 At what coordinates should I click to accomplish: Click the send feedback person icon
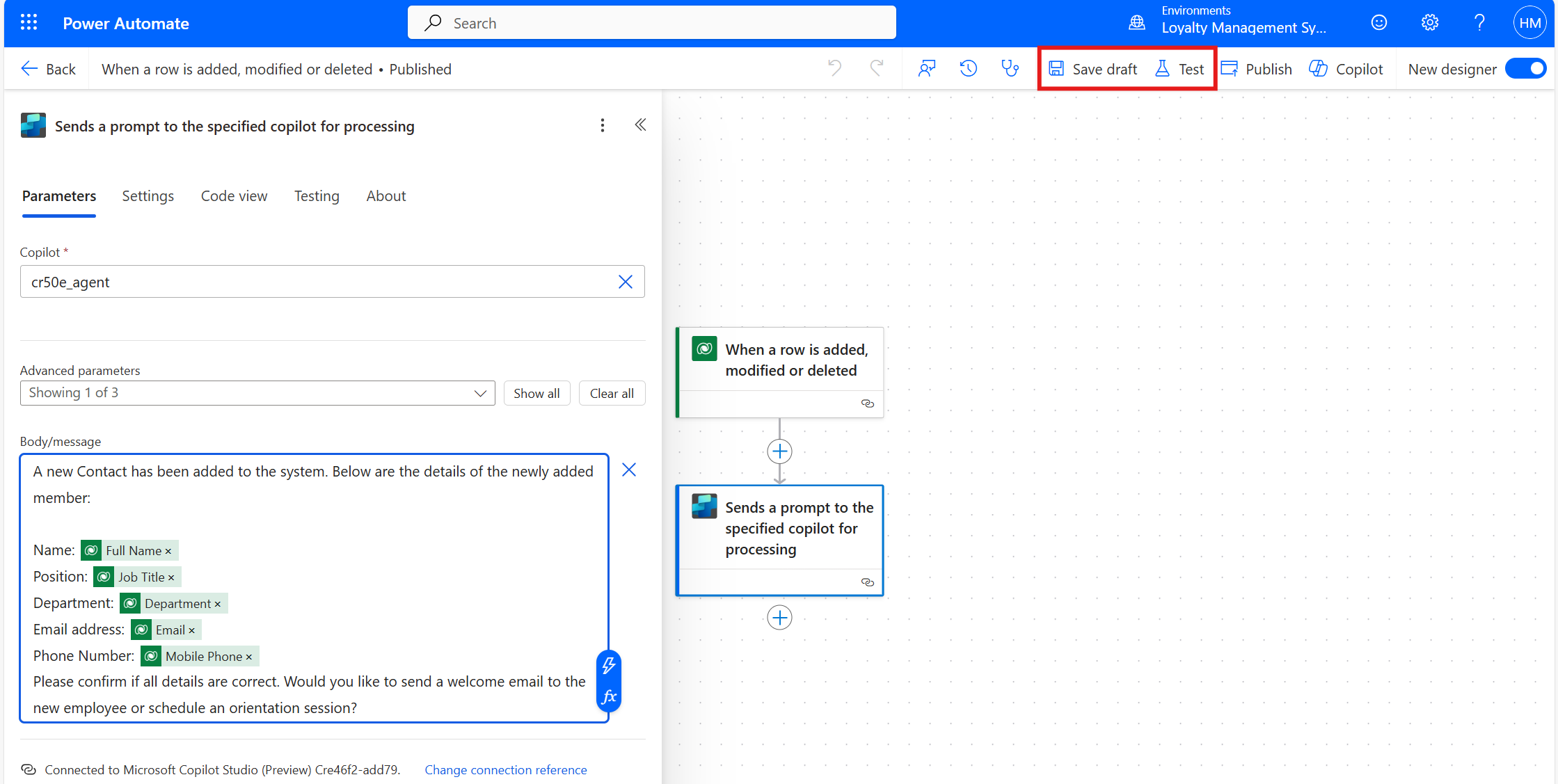coord(926,68)
